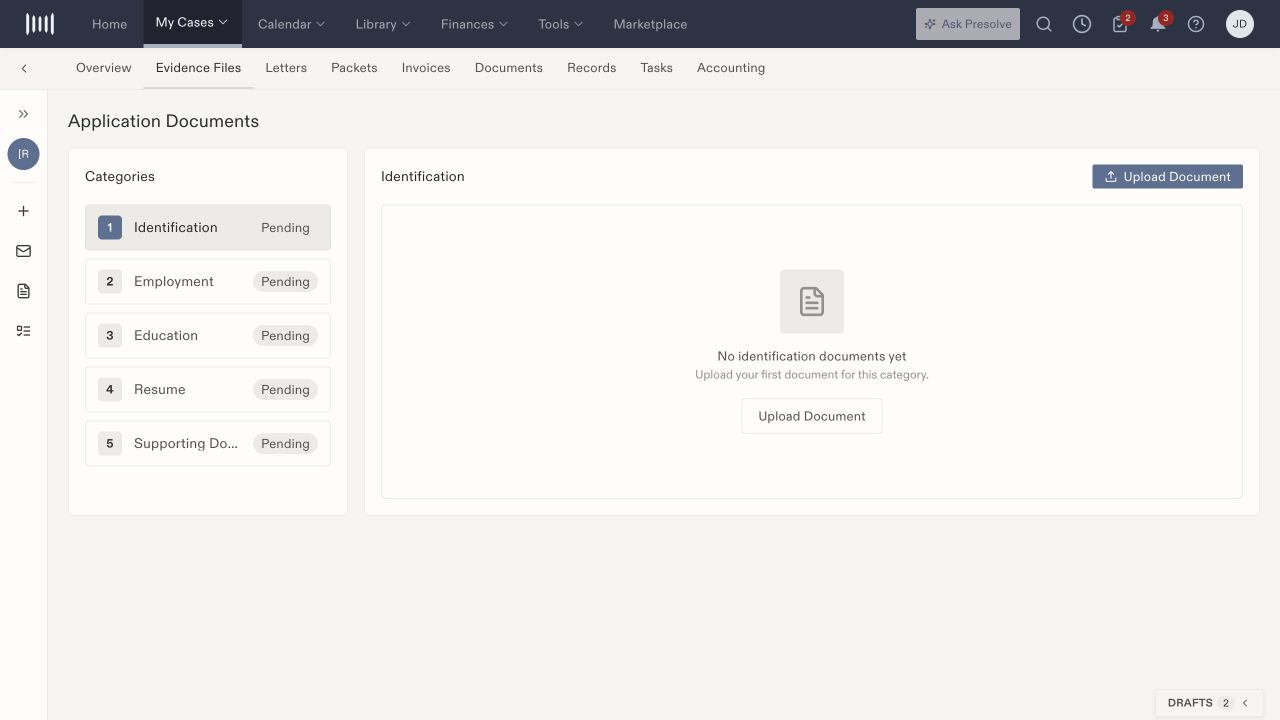Open the mail envelope sidebar icon
Viewport: 1280px width, 720px height.
point(24,251)
